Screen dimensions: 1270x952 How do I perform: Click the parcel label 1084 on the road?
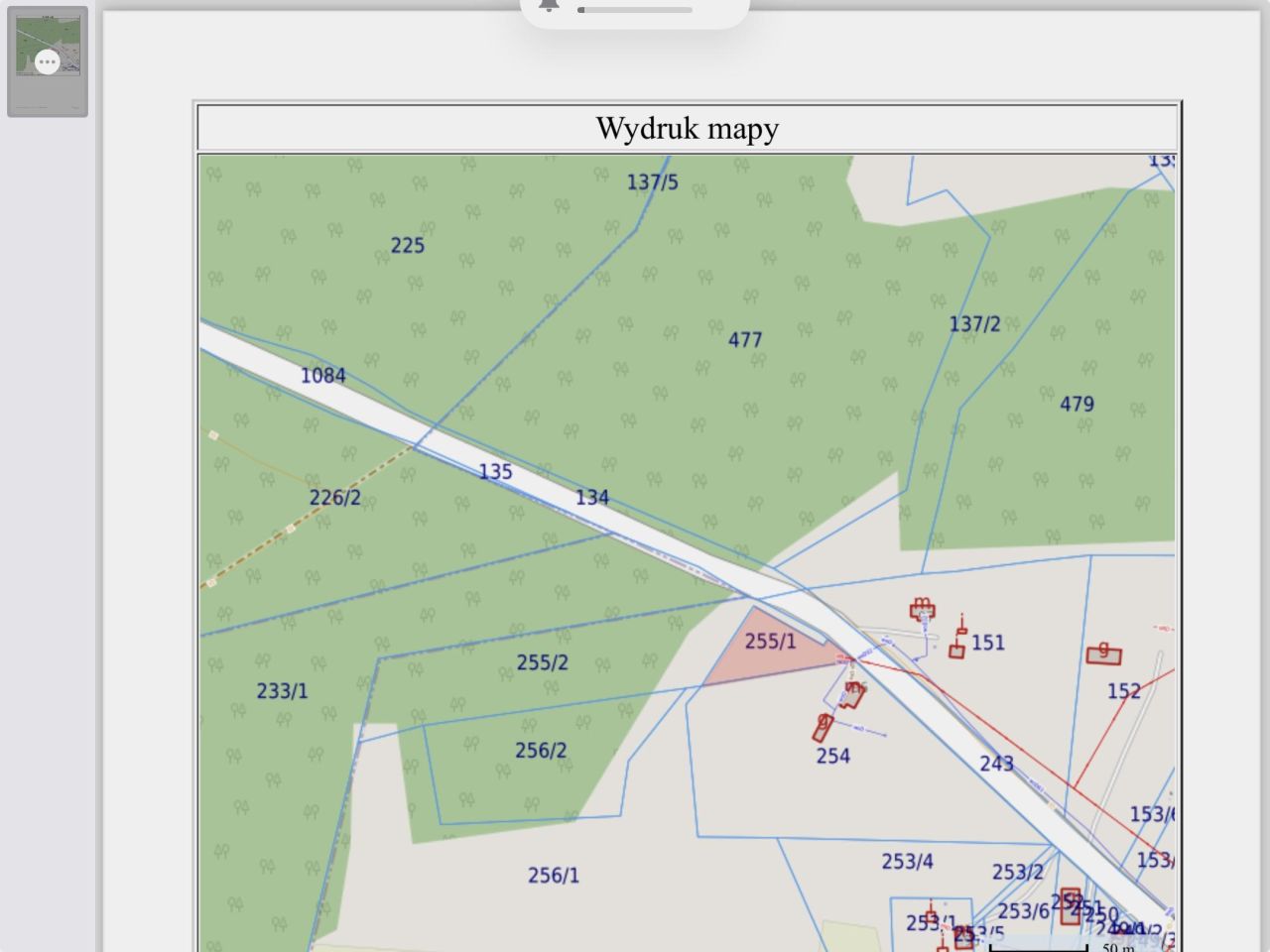pyautogui.click(x=322, y=376)
